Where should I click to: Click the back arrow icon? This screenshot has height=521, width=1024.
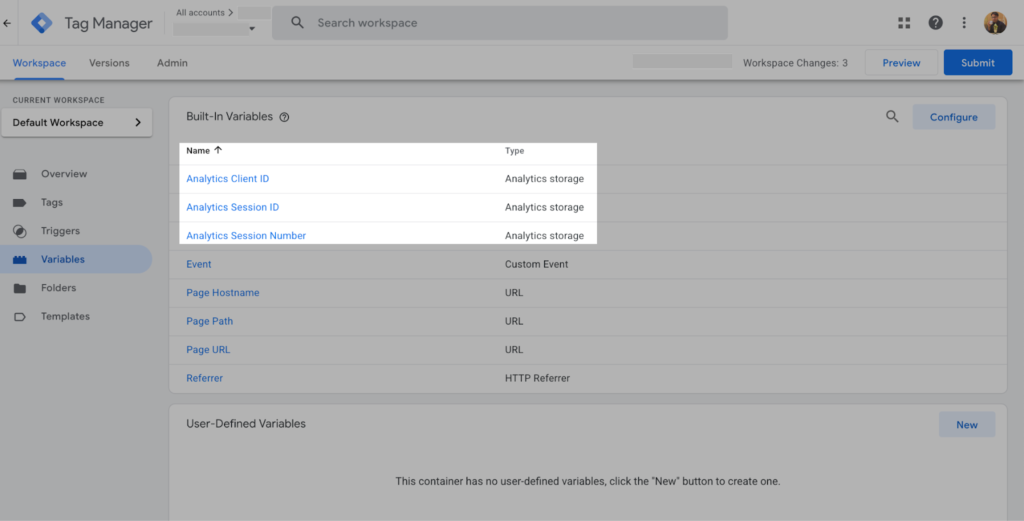(8, 23)
